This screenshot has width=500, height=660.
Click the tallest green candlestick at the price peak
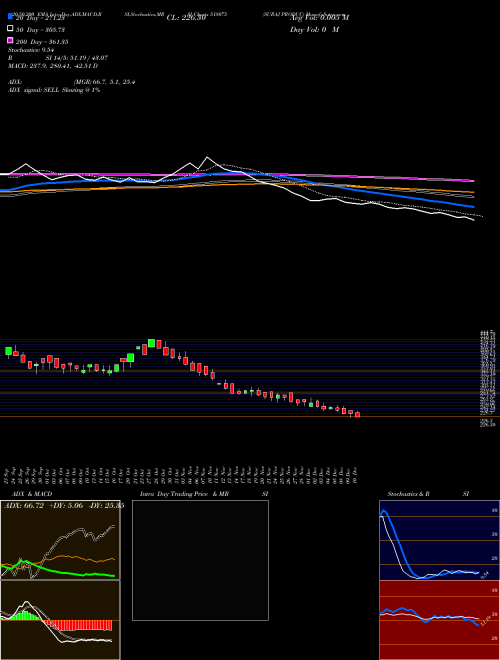(151, 343)
